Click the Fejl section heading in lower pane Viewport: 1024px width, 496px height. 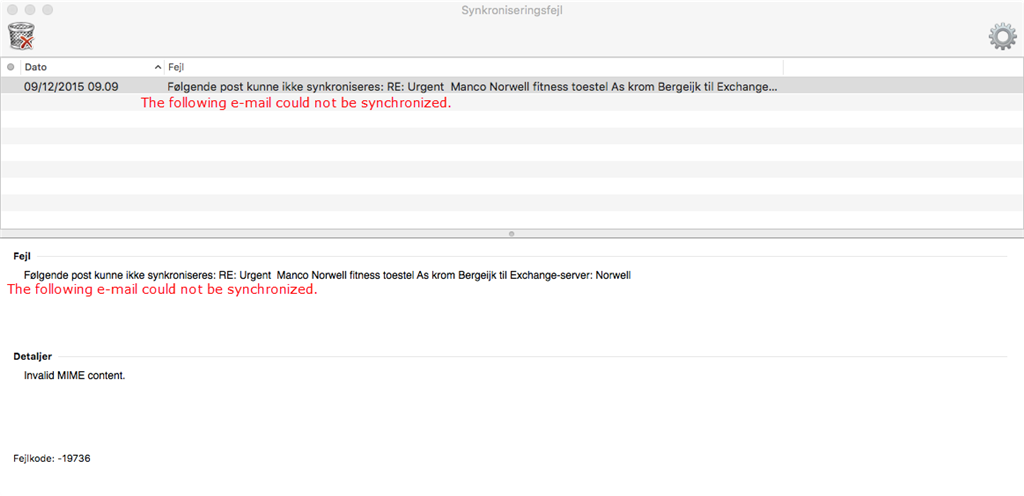tap(22, 256)
